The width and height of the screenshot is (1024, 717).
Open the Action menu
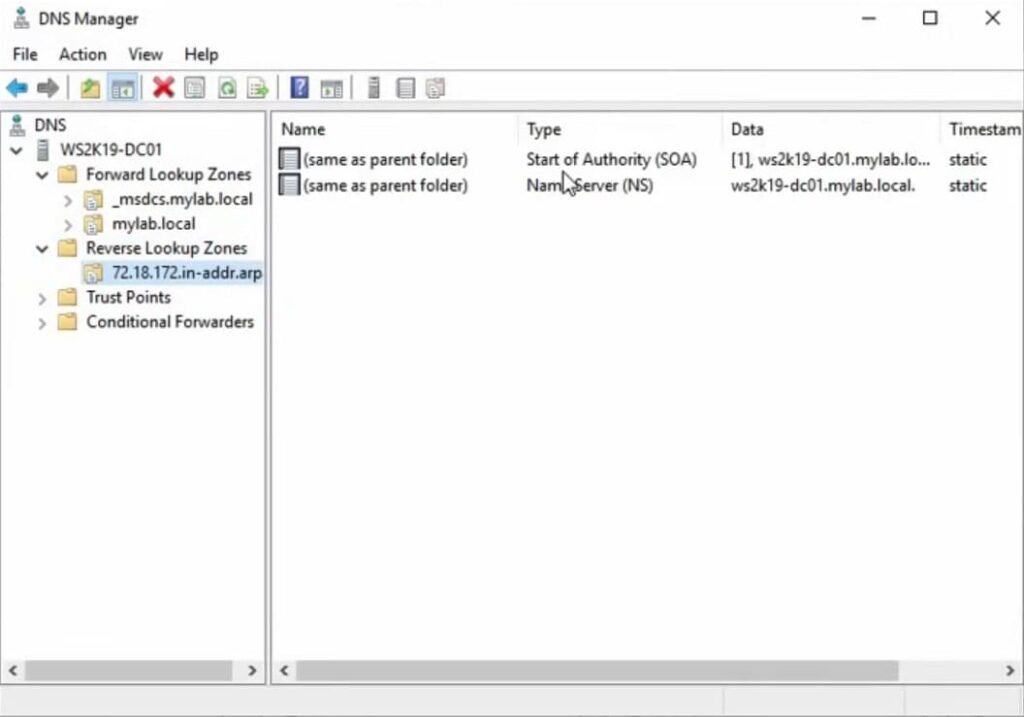pyautogui.click(x=82, y=54)
